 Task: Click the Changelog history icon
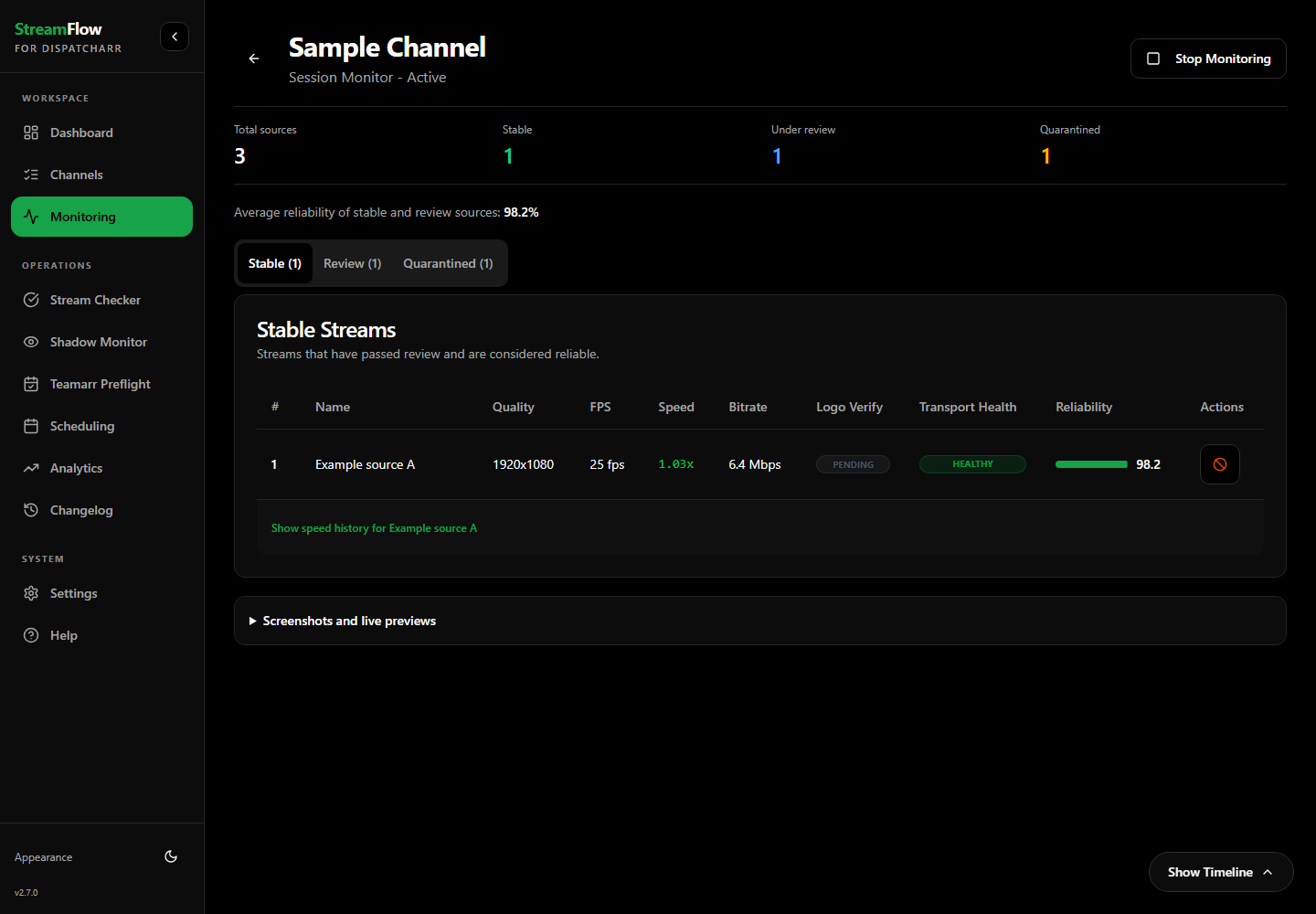coord(31,510)
